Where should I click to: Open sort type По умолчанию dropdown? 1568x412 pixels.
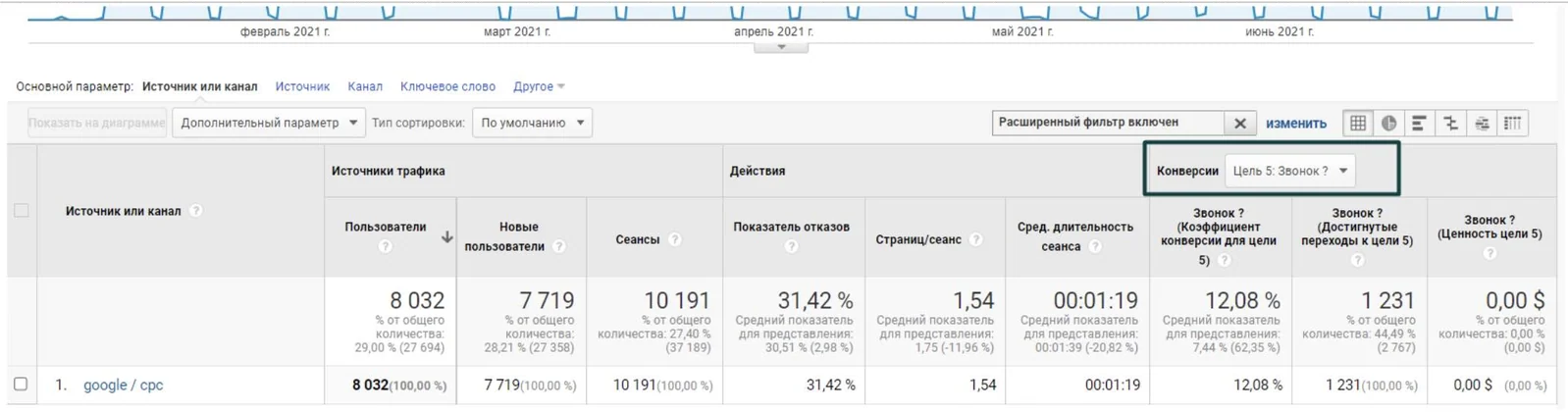coord(532,123)
